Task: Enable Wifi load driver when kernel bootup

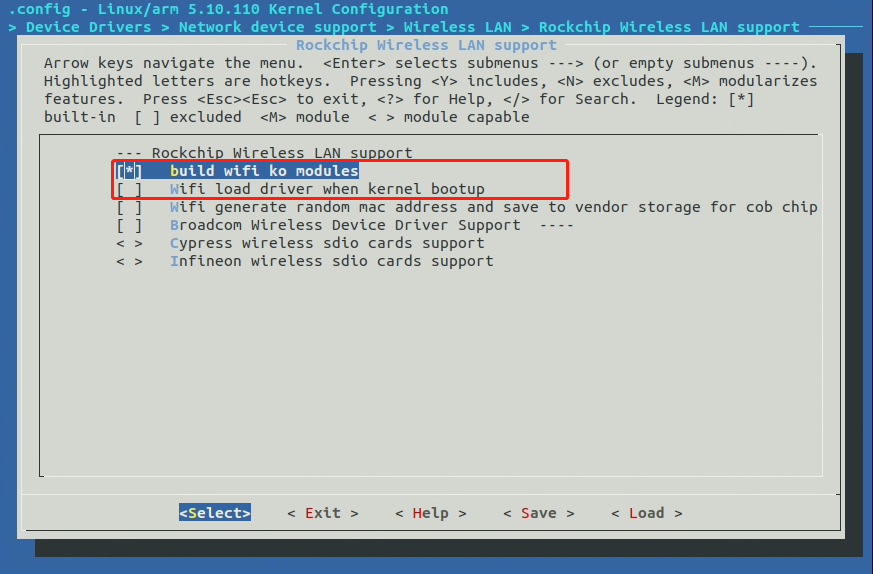Action: click(x=129, y=189)
